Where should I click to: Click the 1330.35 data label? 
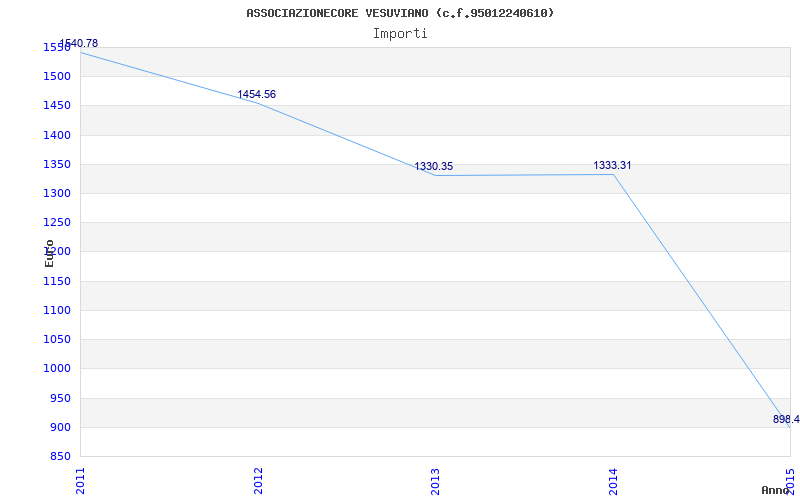click(433, 167)
